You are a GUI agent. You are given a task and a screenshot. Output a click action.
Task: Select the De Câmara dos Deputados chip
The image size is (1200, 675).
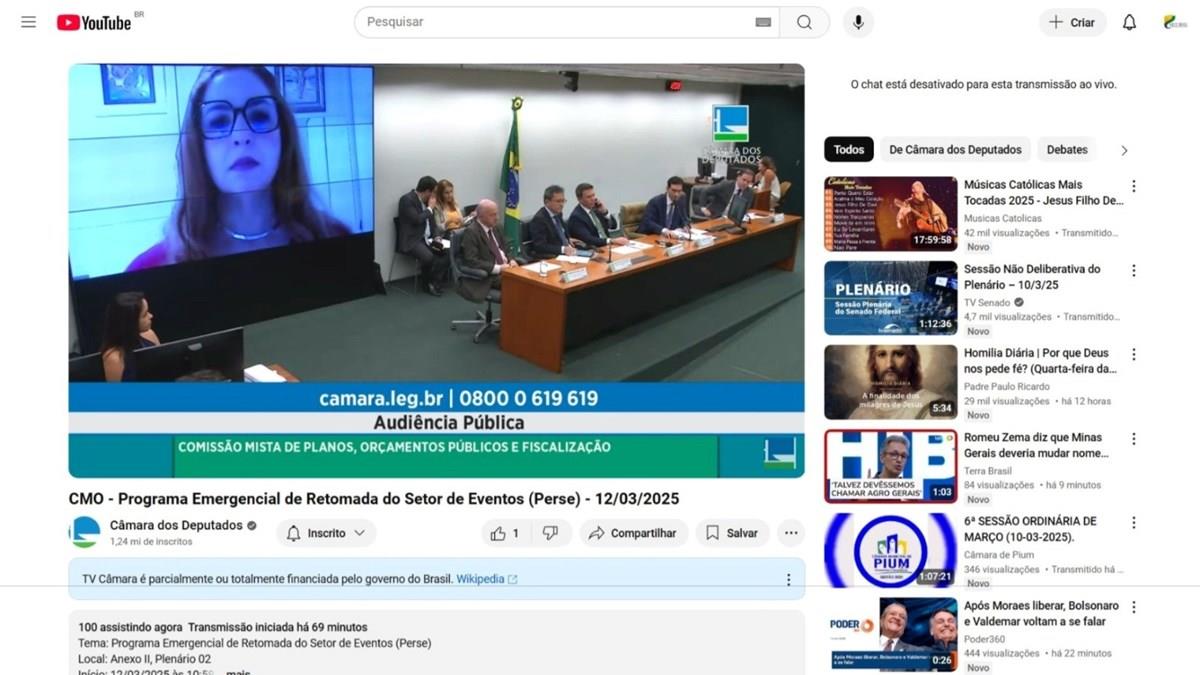click(954, 150)
